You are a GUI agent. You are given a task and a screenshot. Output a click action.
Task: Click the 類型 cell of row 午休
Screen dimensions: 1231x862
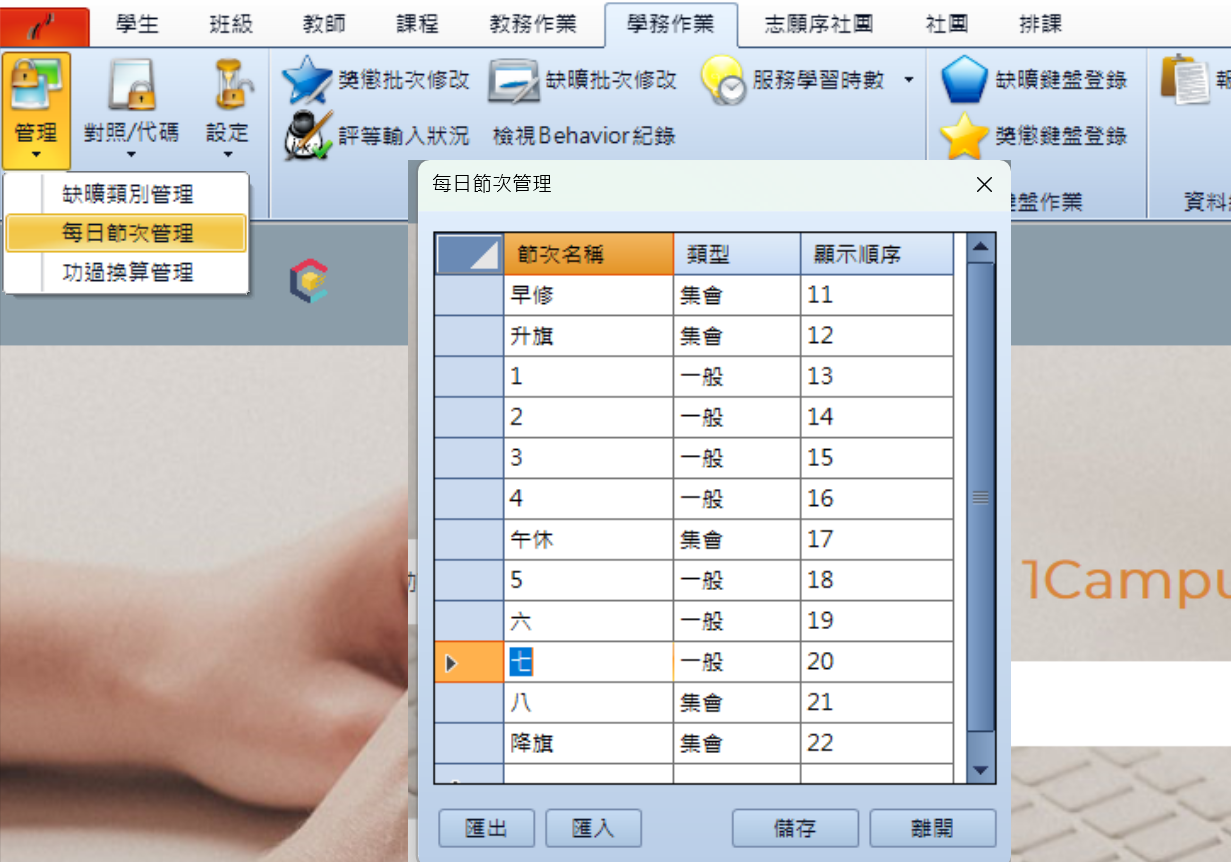737,540
